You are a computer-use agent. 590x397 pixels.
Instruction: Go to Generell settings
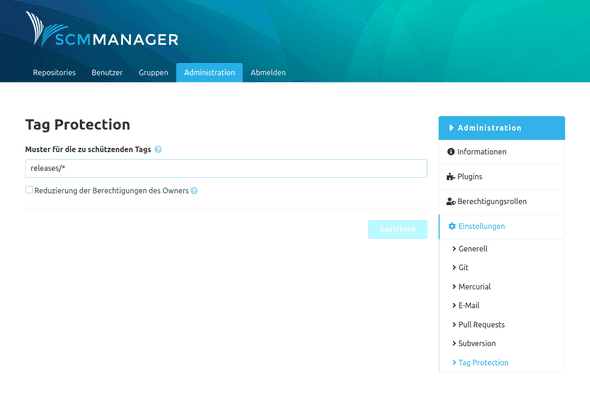pyautogui.click(x=473, y=249)
